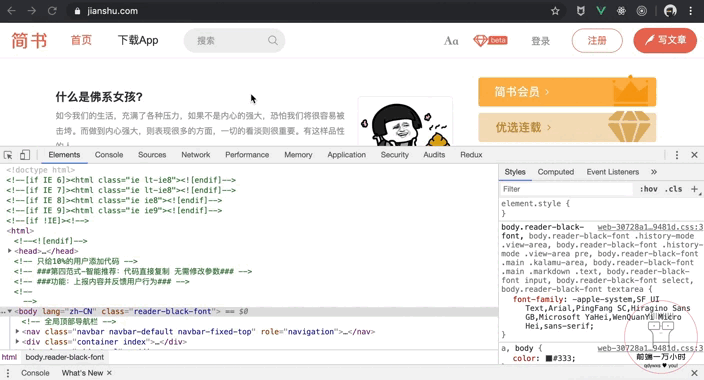Viewport: 704px width, 380px height.
Task: Show more Styles pane tabs chevron
Action: click(x=654, y=172)
